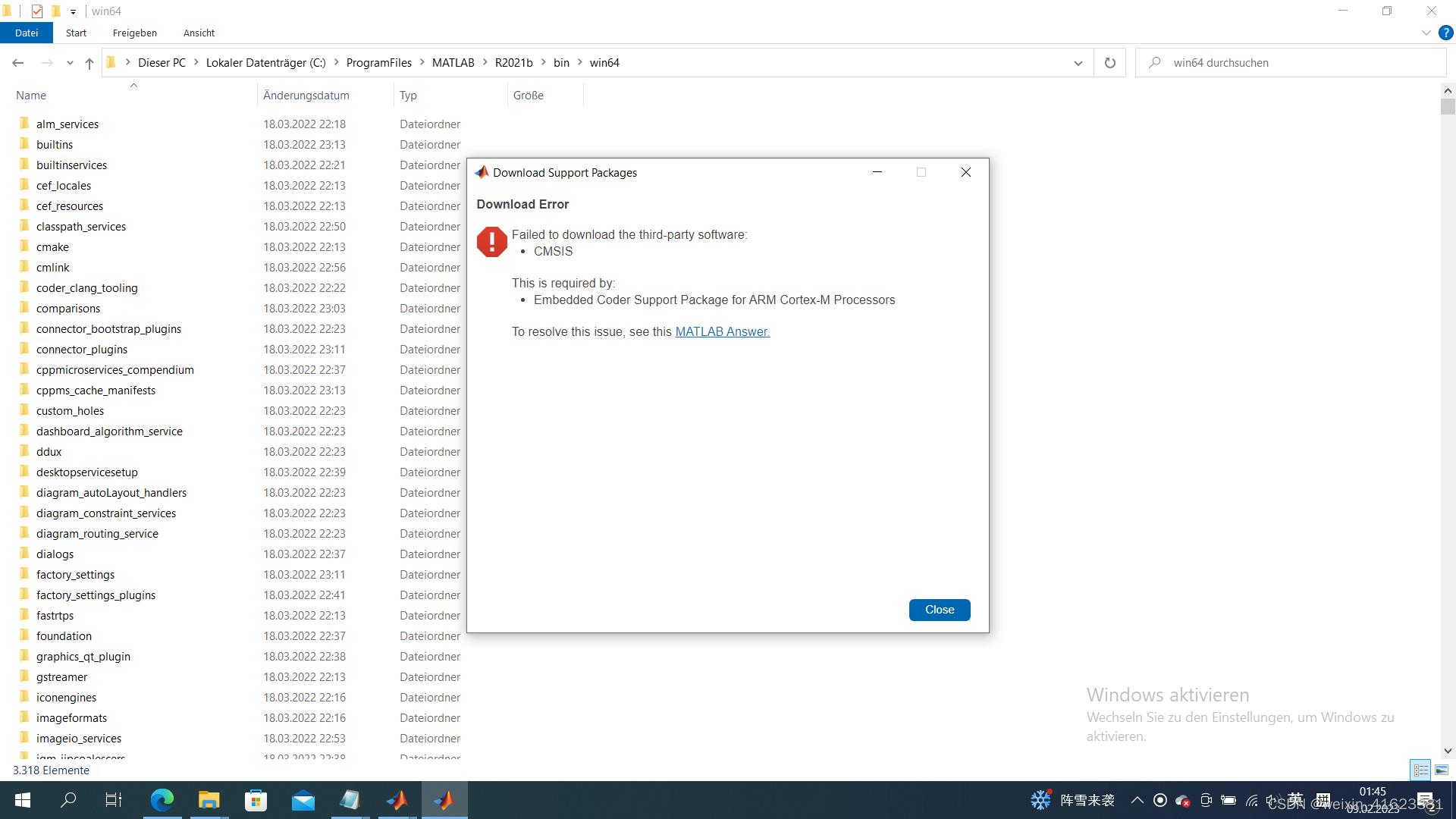This screenshot has width=1456, height=819.
Task: Go up one folder level arrow
Action: (89, 63)
